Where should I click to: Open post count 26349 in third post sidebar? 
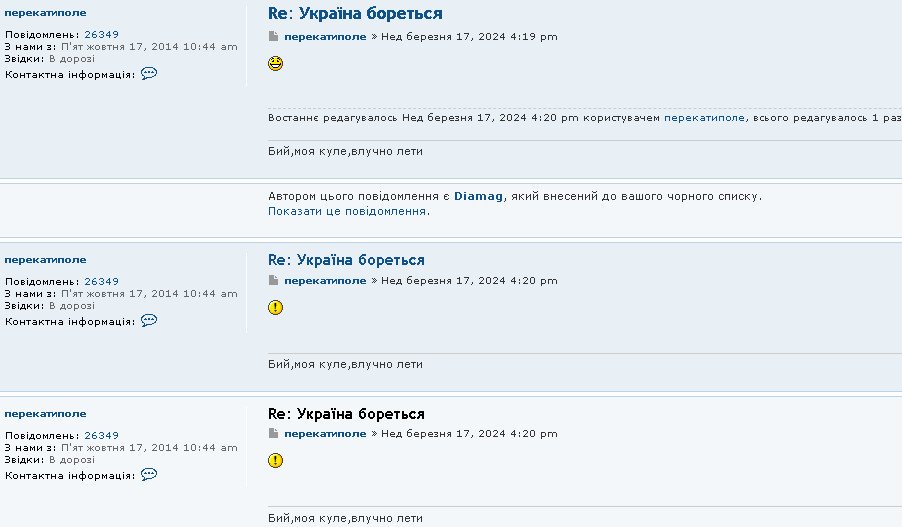(x=101, y=435)
